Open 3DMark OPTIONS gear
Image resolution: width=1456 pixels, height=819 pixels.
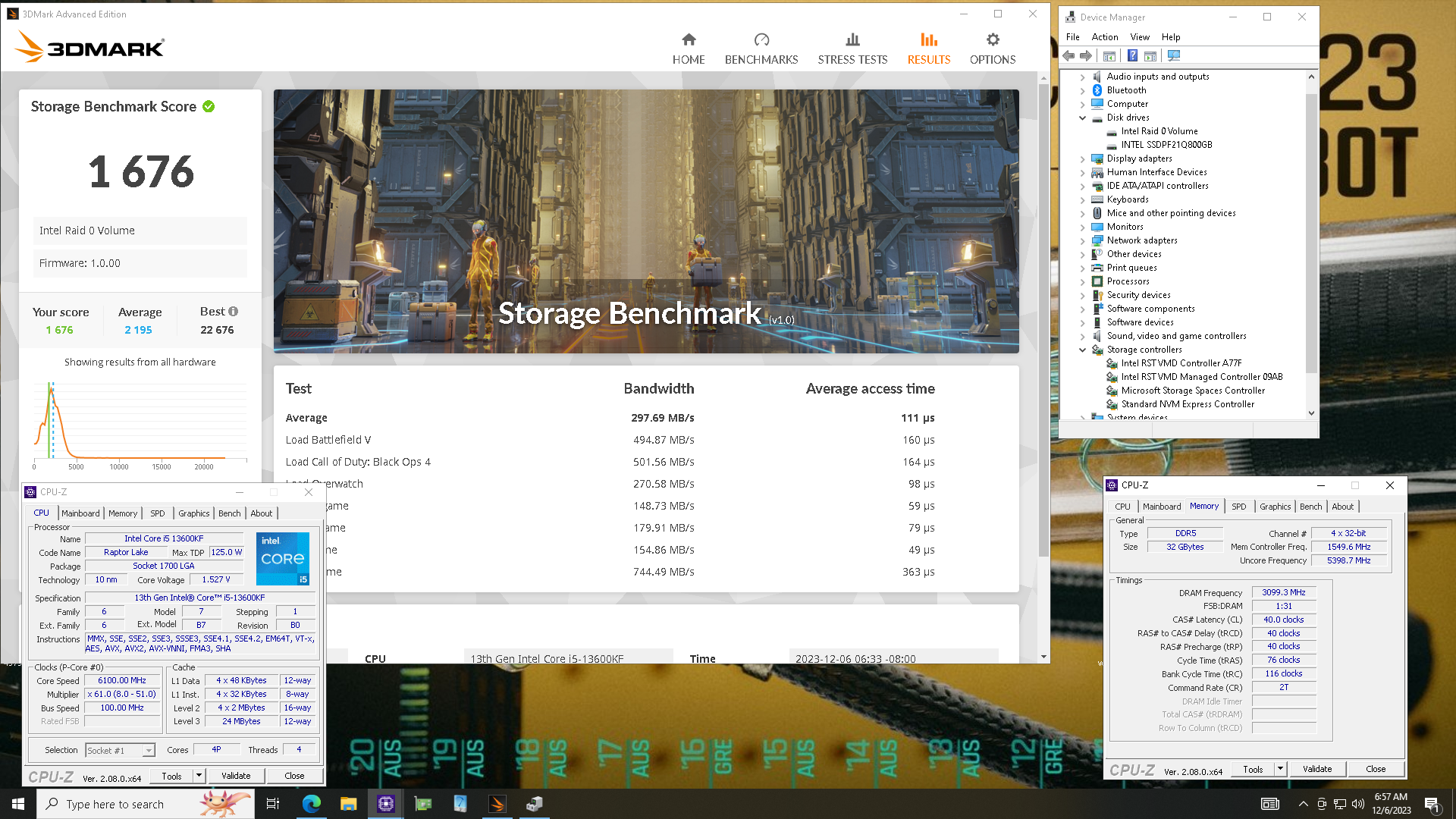click(x=993, y=49)
